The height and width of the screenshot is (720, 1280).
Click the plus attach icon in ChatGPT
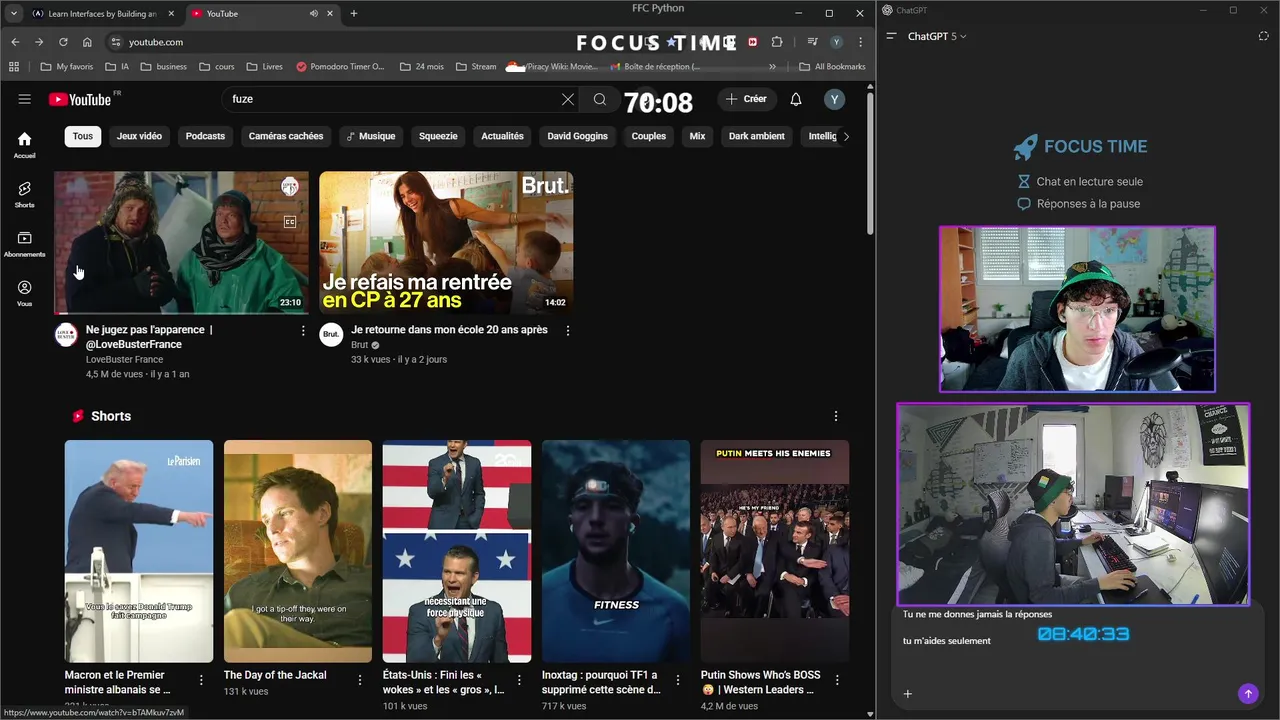(x=908, y=693)
